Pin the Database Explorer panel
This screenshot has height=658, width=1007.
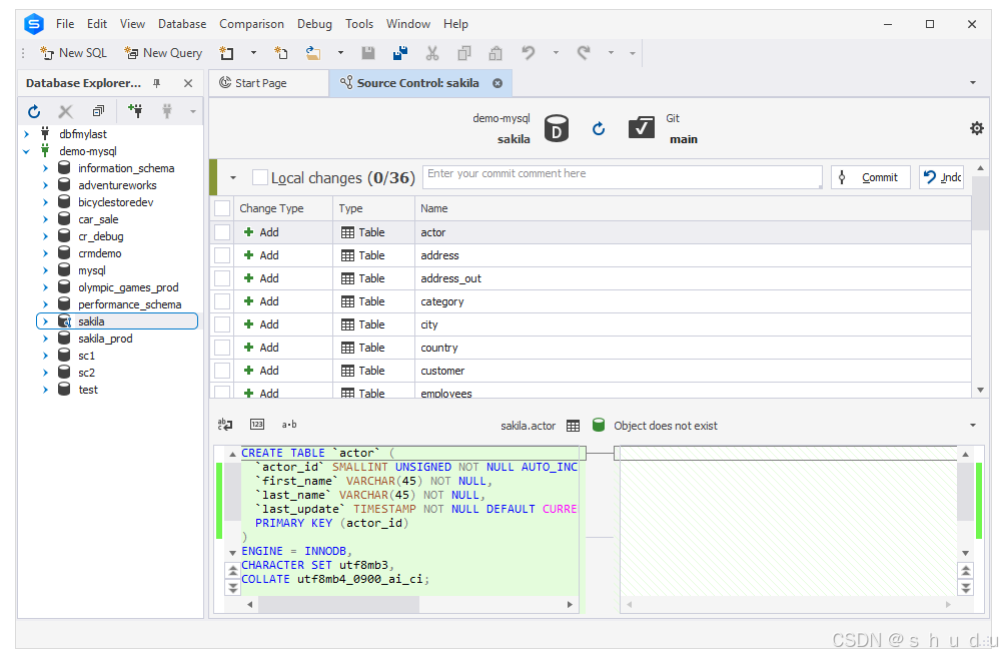click(x=157, y=83)
